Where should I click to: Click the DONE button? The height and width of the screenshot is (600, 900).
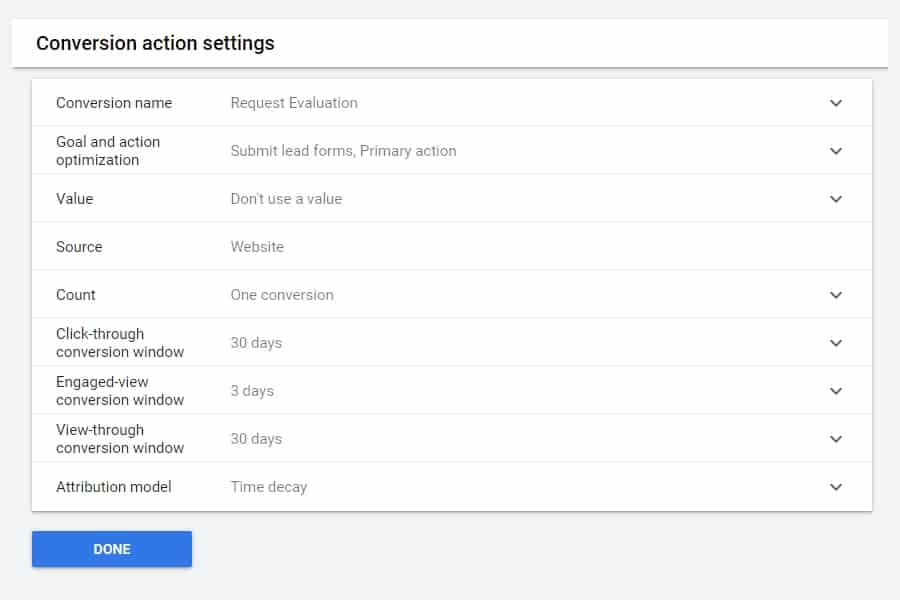(x=112, y=549)
